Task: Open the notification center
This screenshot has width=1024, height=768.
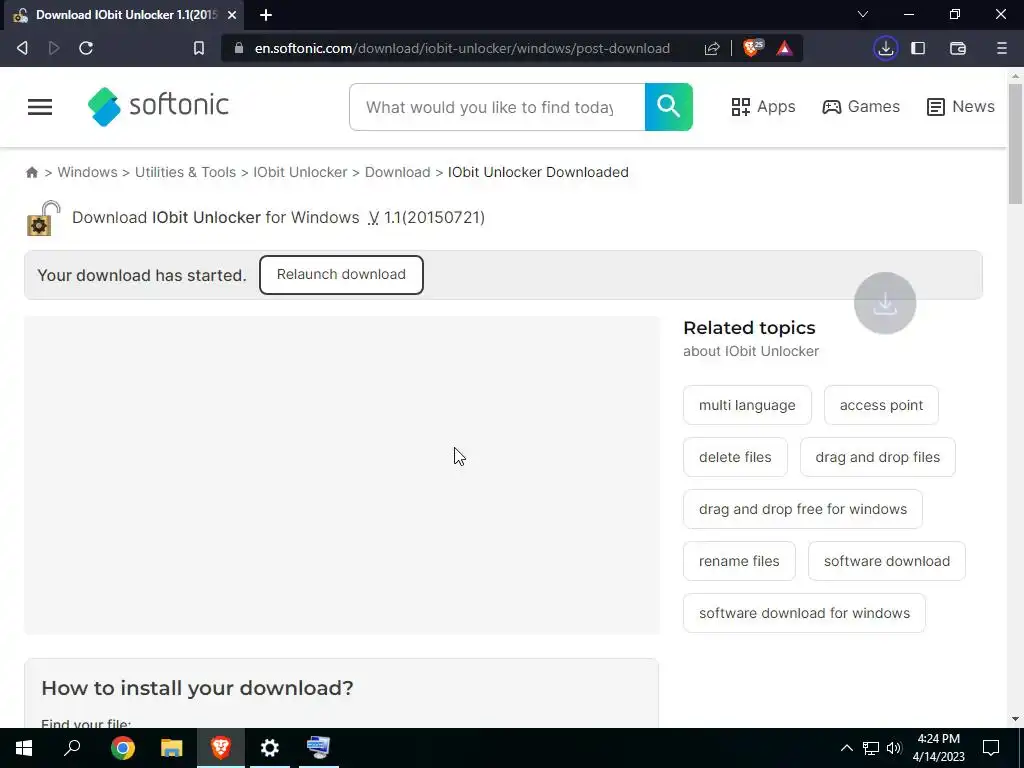Action: (x=991, y=748)
